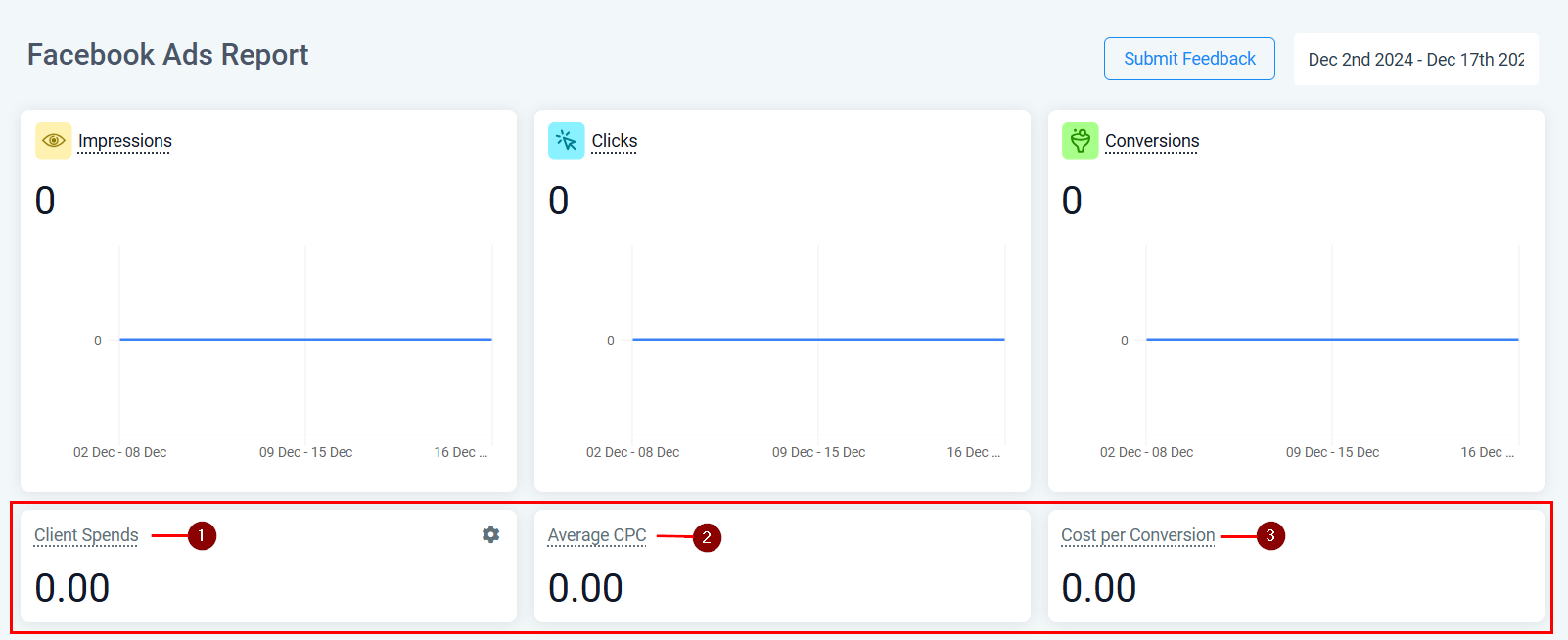The height and width of the screenshot is (640, 1568).
Task: Click the Clicks metric label
Action: pyautogui.click(x=615, y=141)
